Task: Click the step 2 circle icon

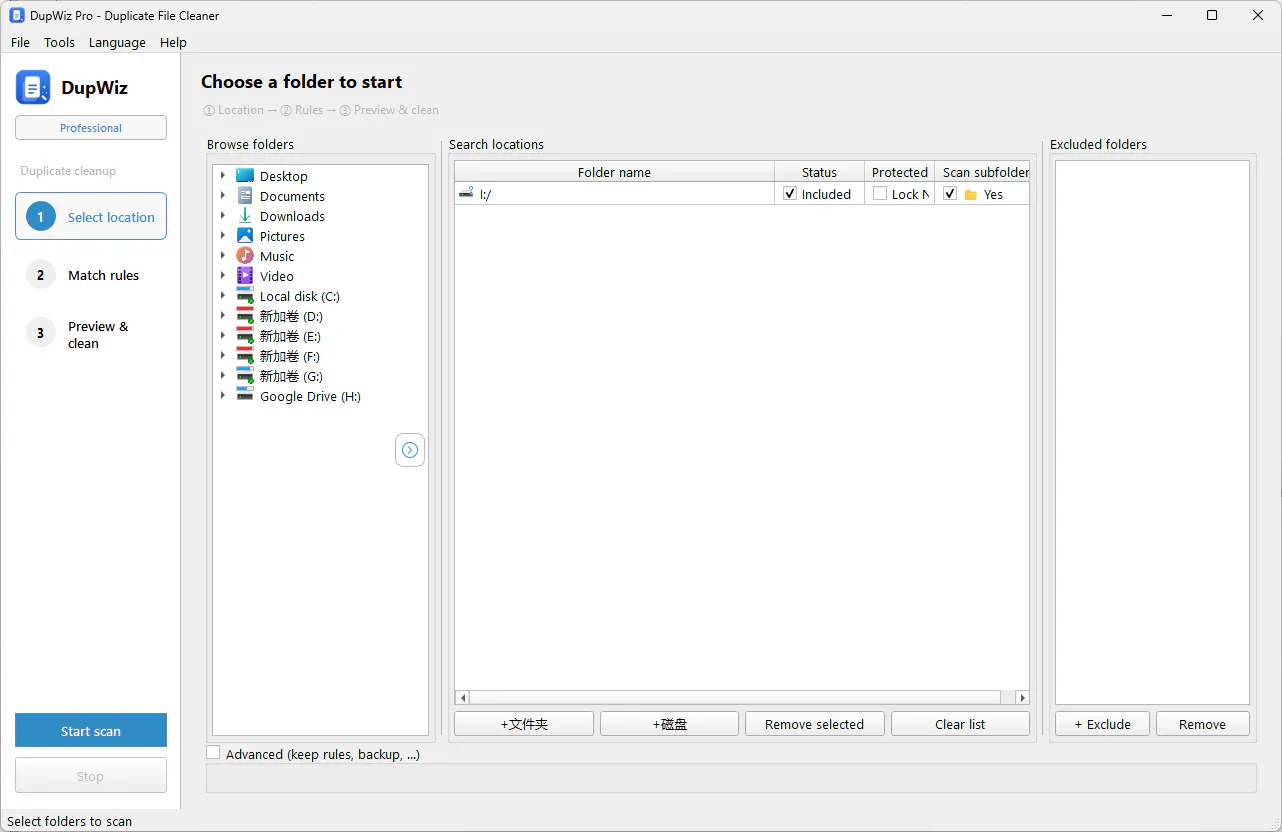Action: [x=41, y=275]
